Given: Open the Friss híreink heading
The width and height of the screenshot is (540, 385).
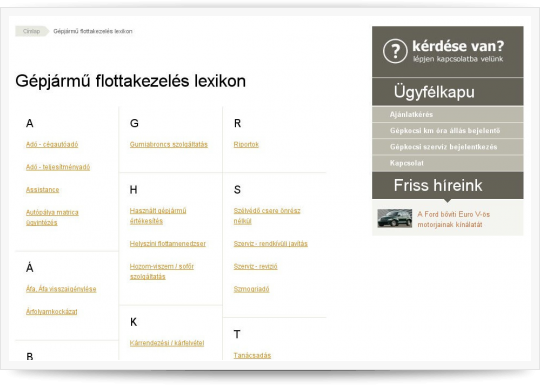Looking at the screenshot, I should pos(447,185).
